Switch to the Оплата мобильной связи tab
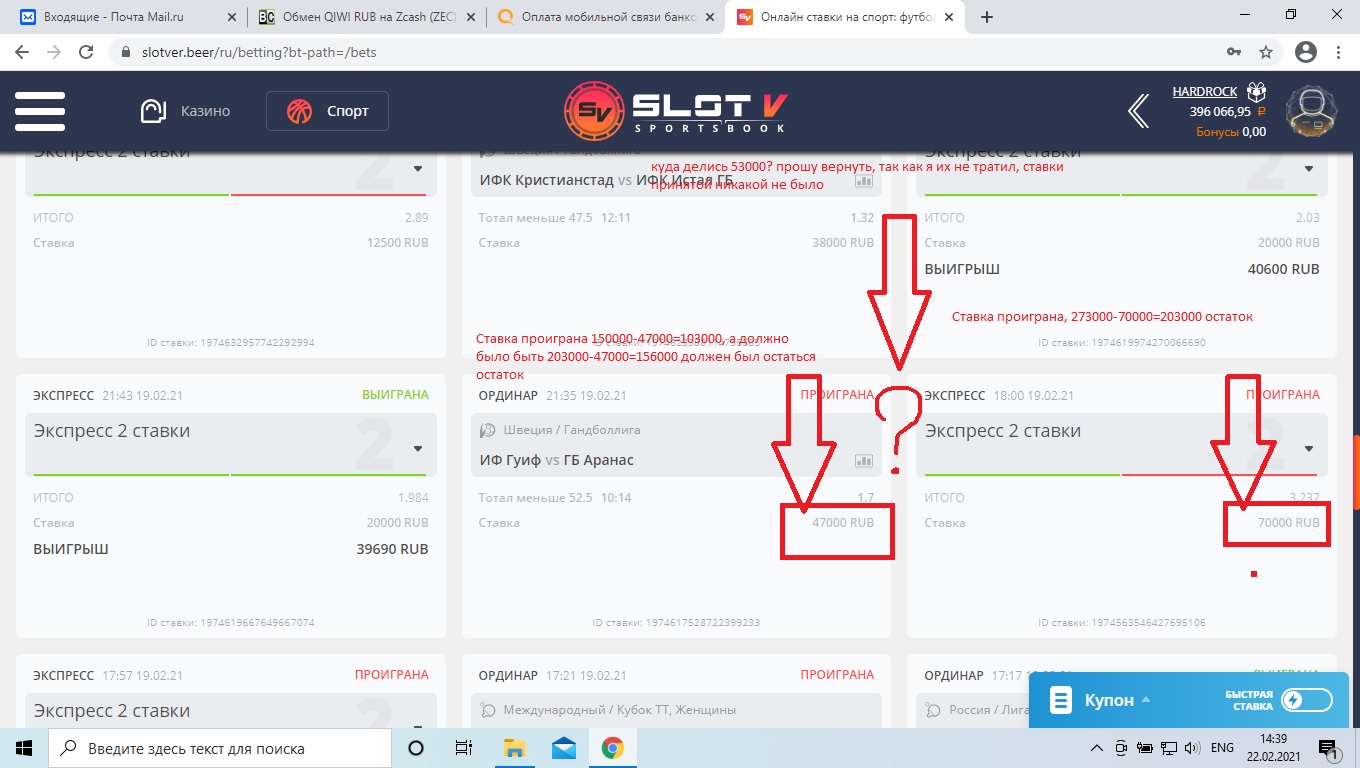The width and height of the screenshot is (1360, 768). tap(605, 17)
